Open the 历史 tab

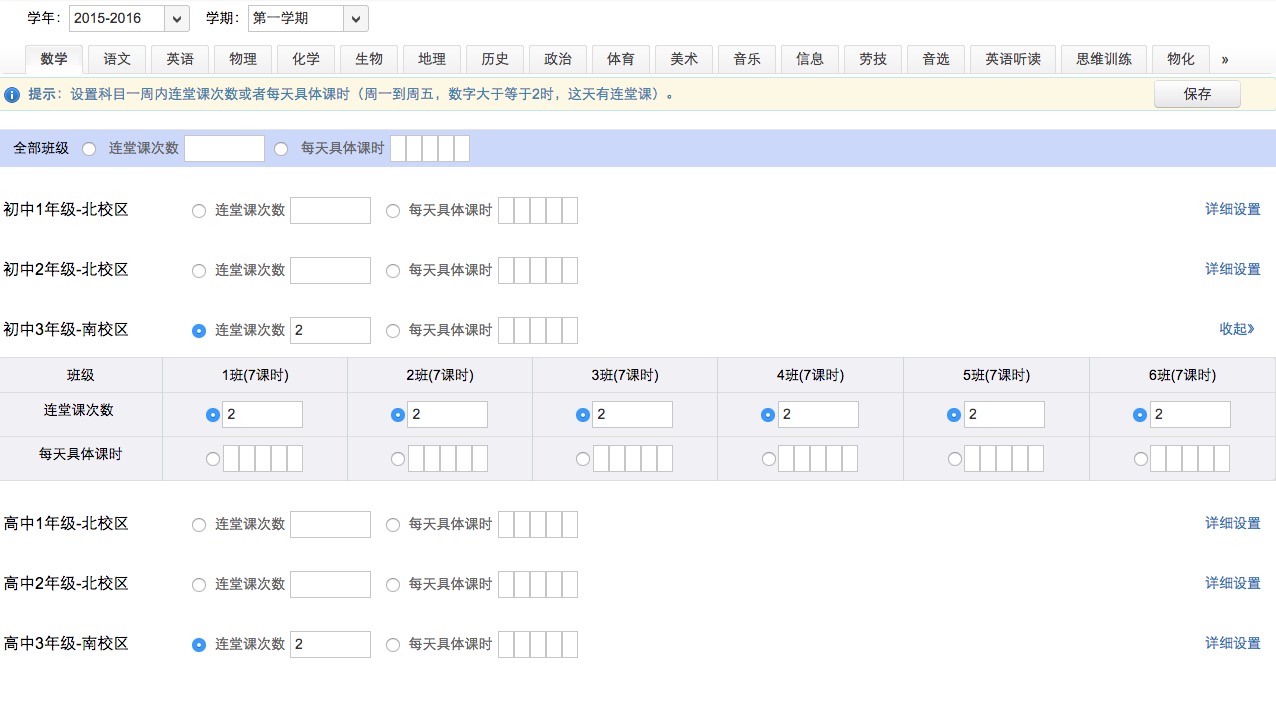click(x=495, y=59)
